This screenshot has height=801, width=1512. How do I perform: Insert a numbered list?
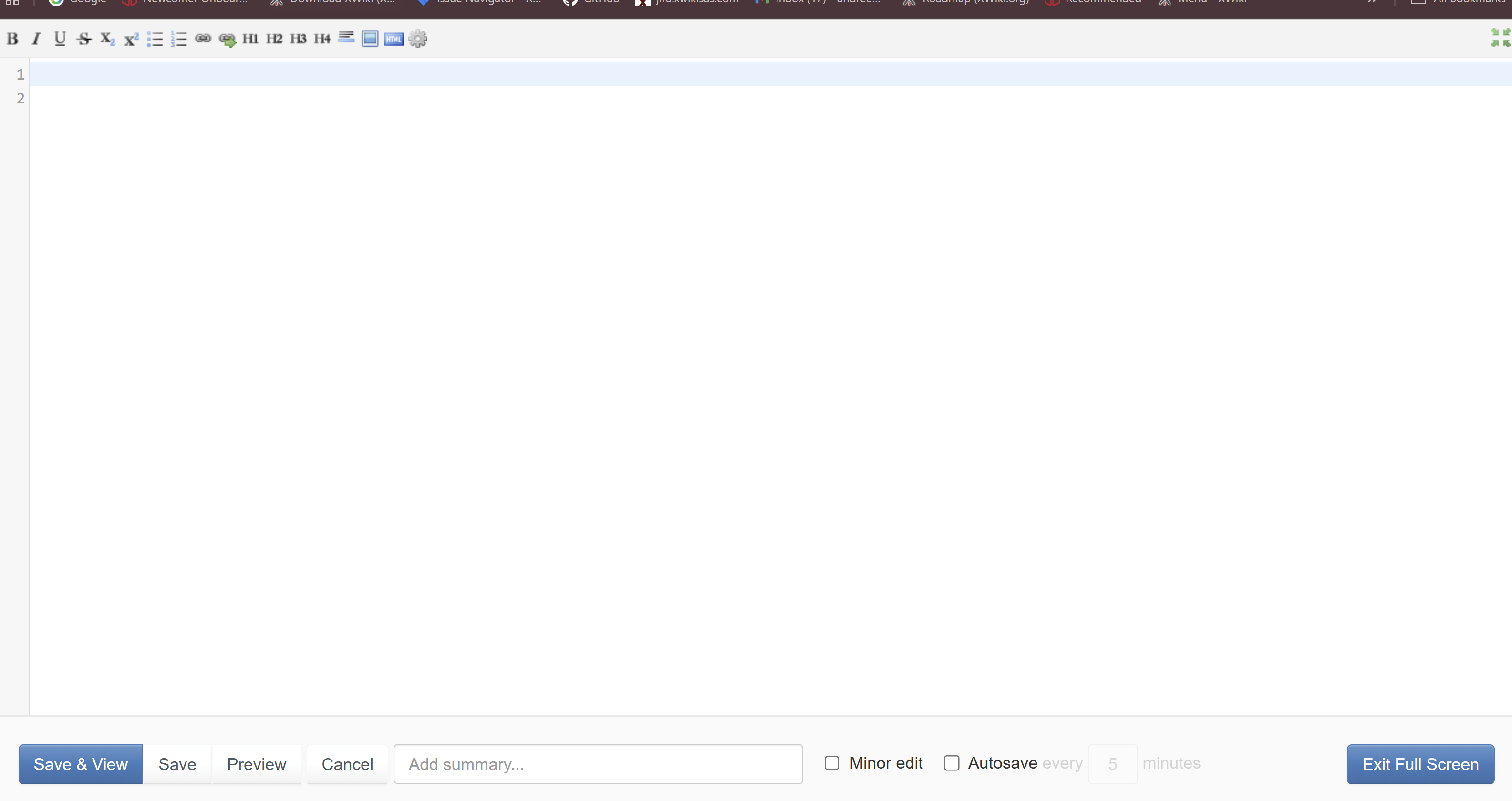[x=179, y=39]
